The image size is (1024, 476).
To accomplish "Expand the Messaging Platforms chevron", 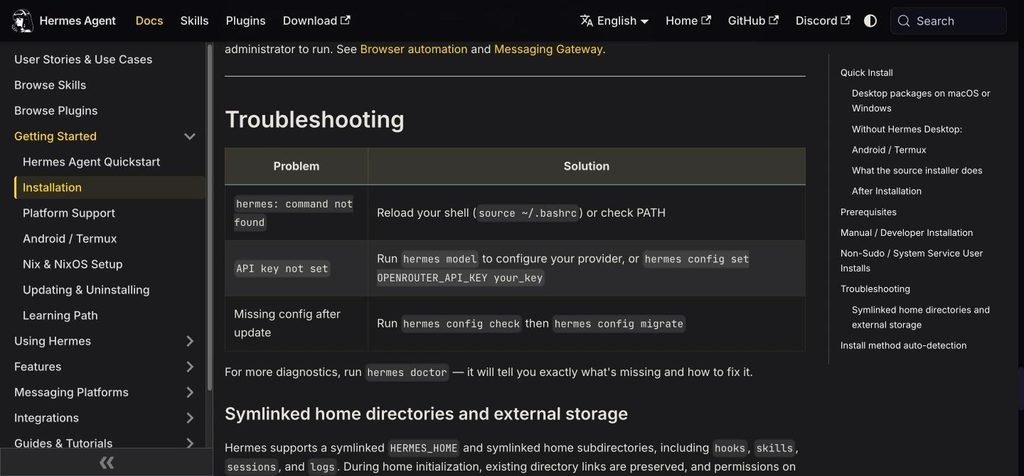I will click(x=189, y=392).
